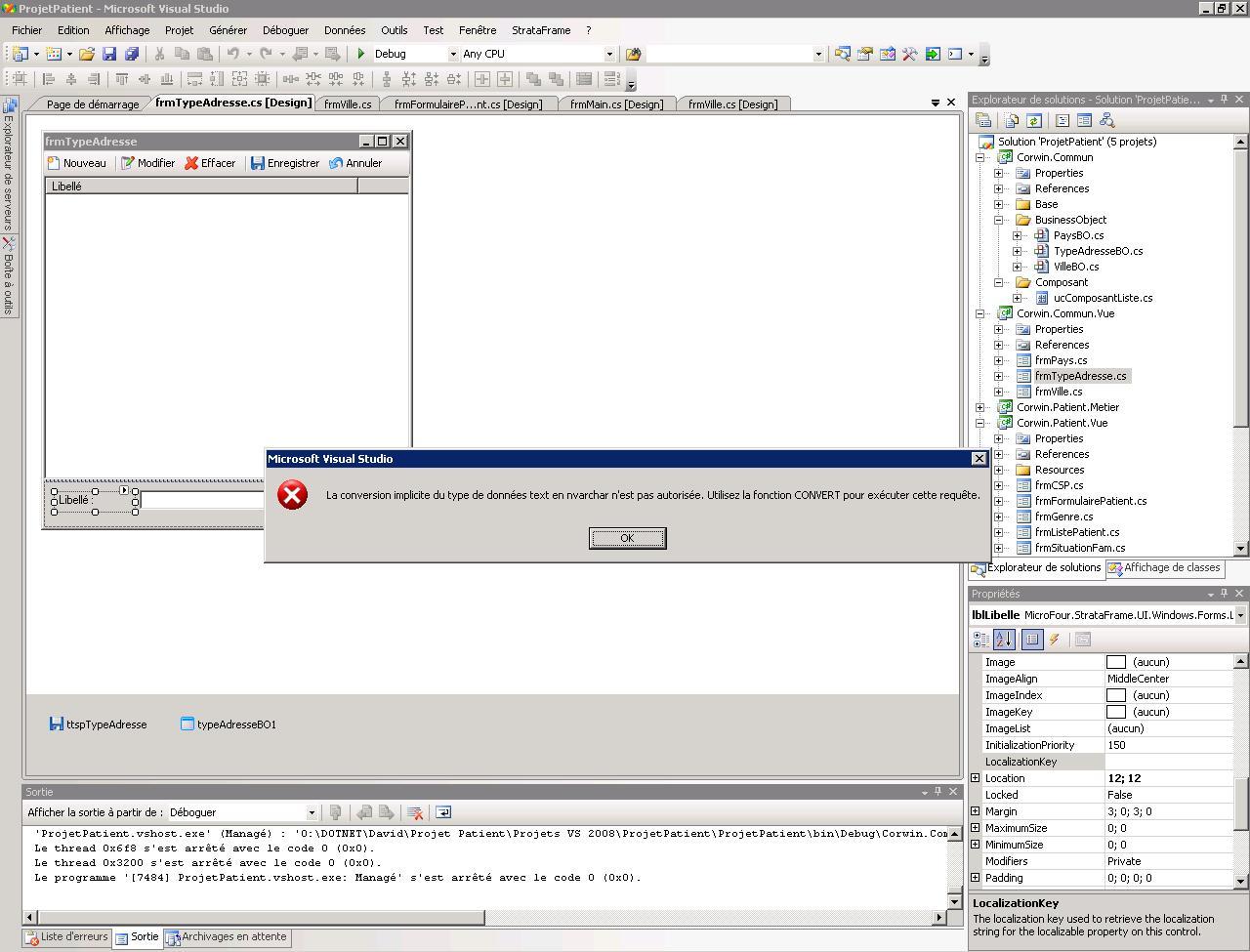Image resolution: width=1250 pixels, height=952 pixels.
Task: Click the Save icon in main toolbar
Action: point(109,54)
